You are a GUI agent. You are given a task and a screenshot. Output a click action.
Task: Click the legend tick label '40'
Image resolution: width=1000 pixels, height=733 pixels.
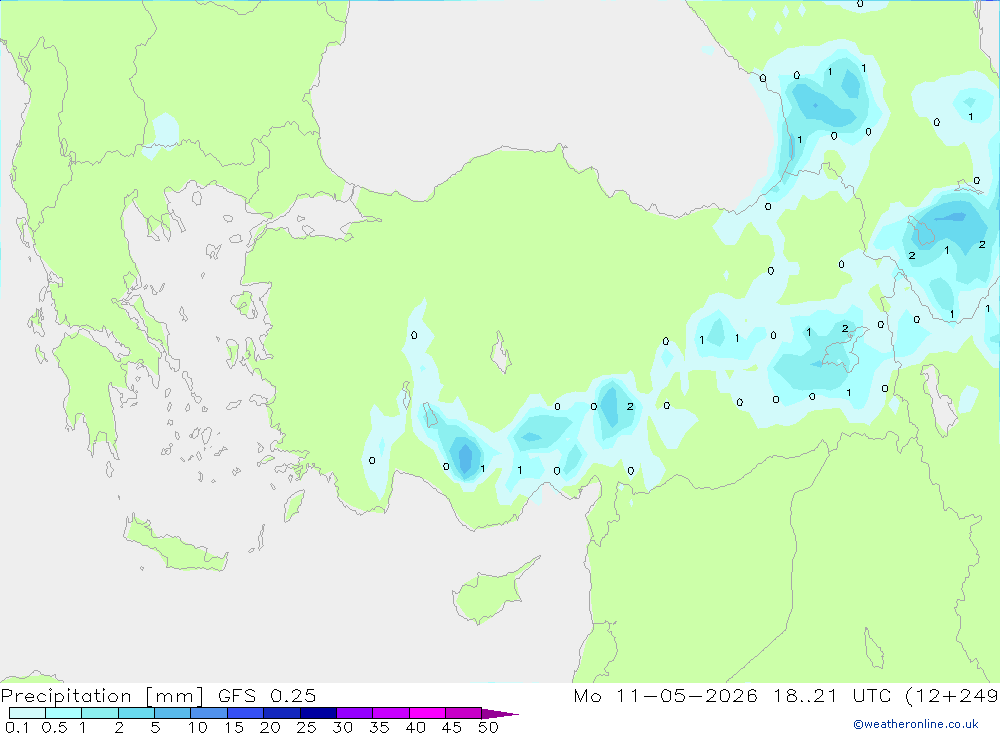pyautogui.click(x=415, y=727)
